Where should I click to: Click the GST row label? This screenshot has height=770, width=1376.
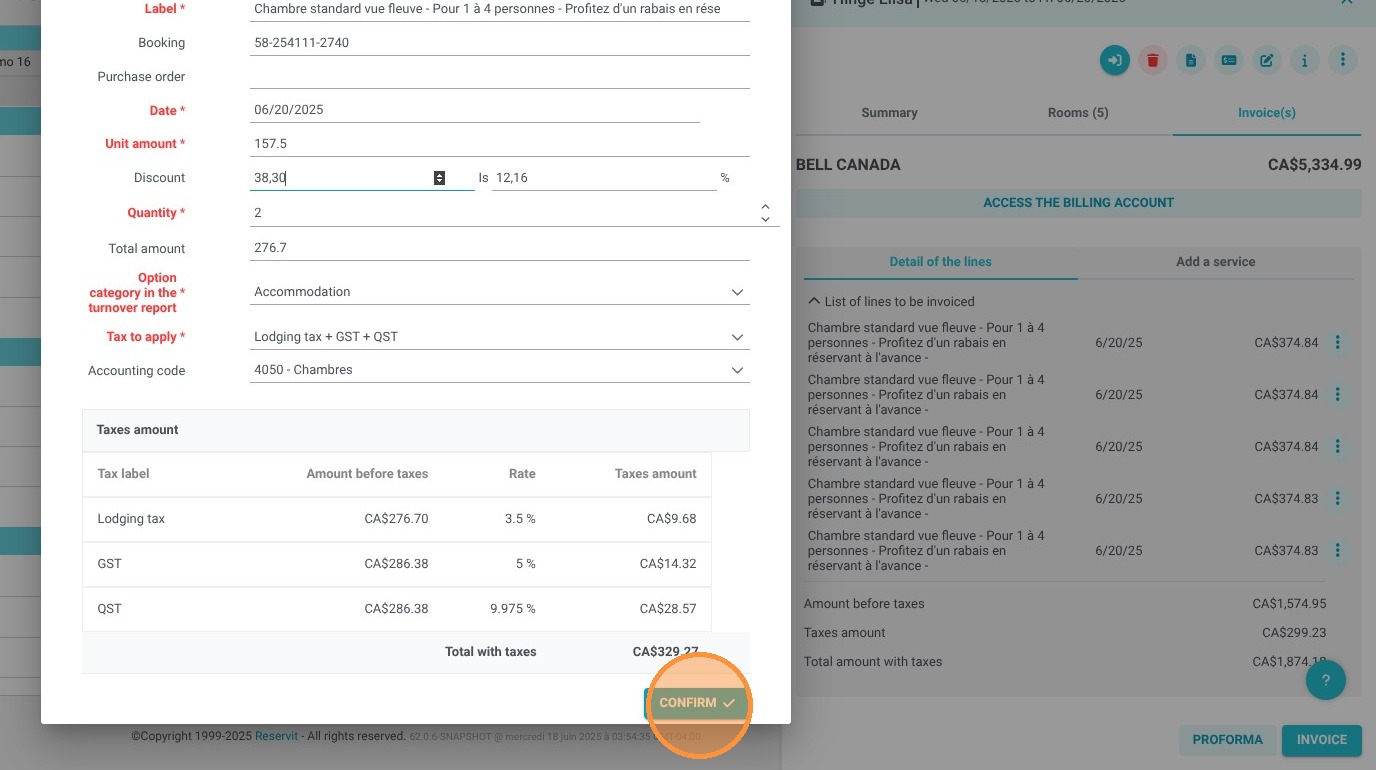pos(109,564)
